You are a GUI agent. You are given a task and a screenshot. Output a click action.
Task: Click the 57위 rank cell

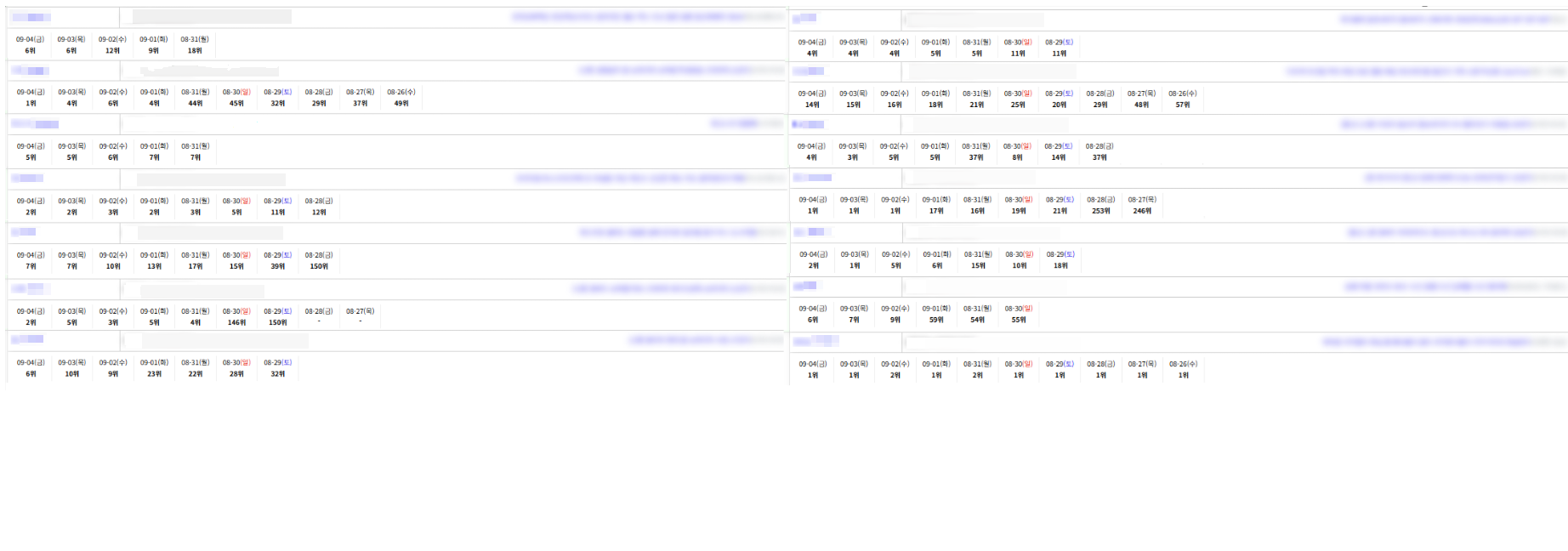click(1183, 105)
